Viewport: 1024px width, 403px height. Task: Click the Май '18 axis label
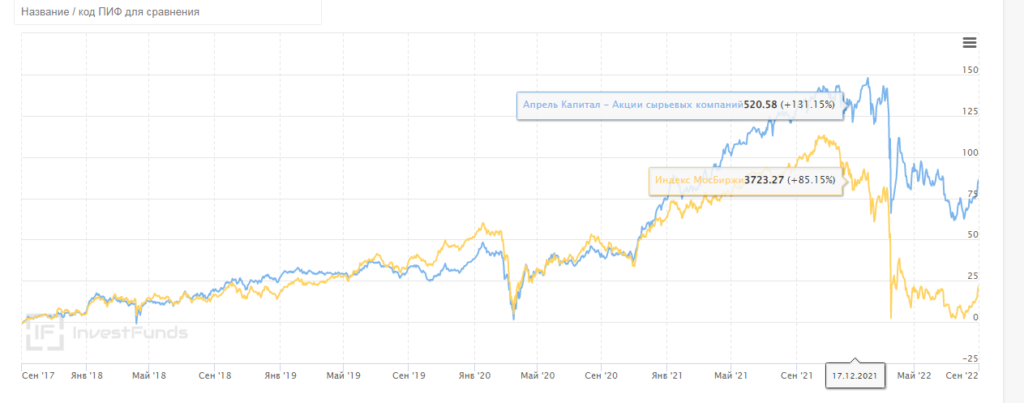(150, 376)
